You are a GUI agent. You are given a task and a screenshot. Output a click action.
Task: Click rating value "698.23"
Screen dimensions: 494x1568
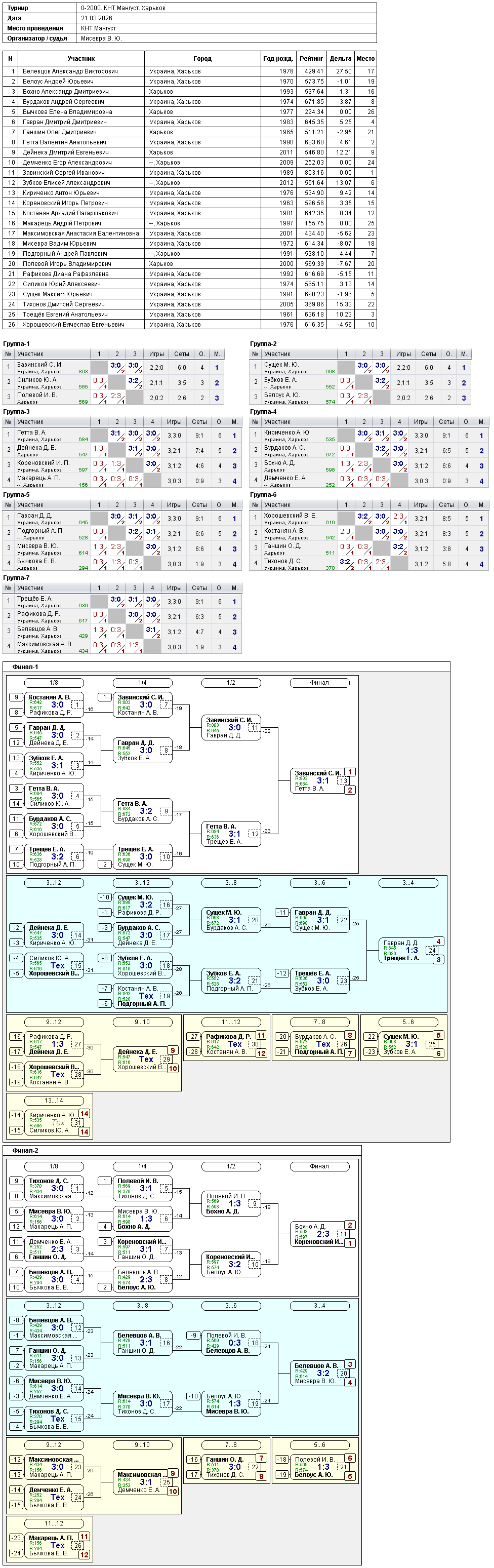coord(314,295)
